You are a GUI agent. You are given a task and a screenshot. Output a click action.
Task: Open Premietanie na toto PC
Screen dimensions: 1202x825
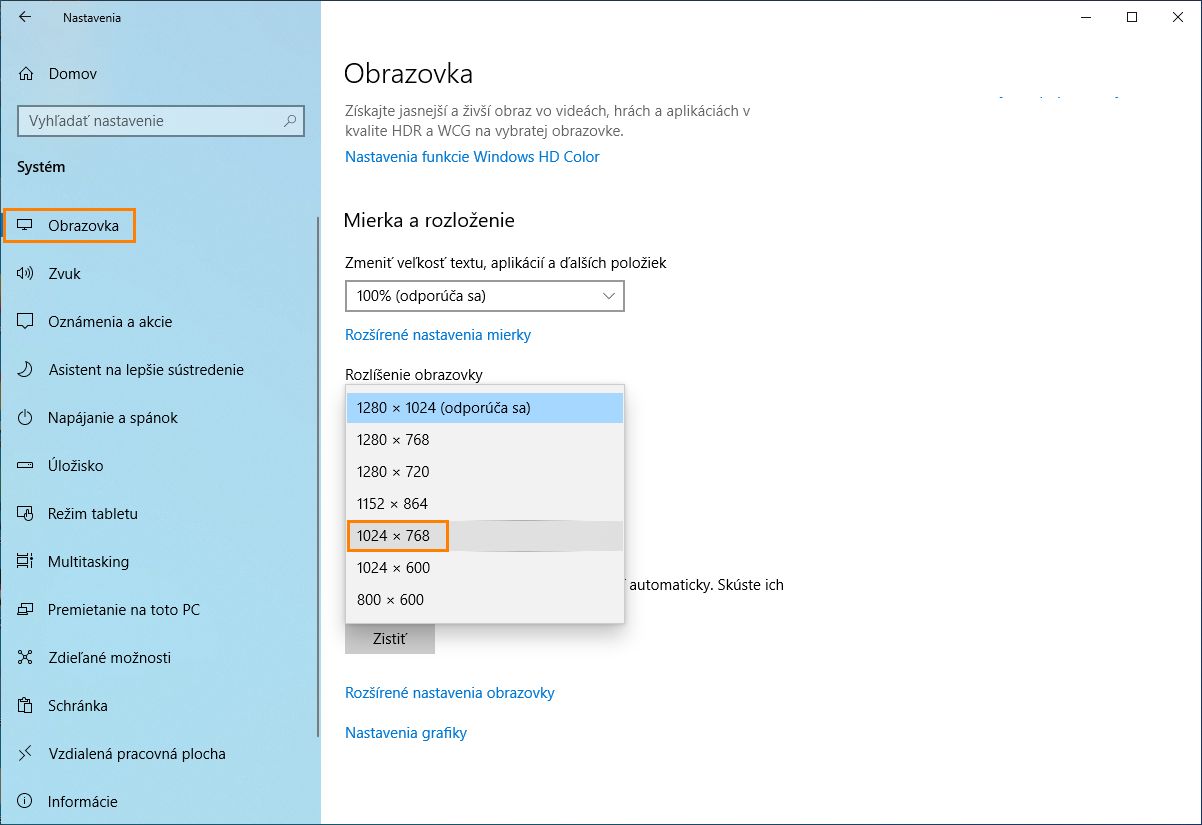(124, 610)
